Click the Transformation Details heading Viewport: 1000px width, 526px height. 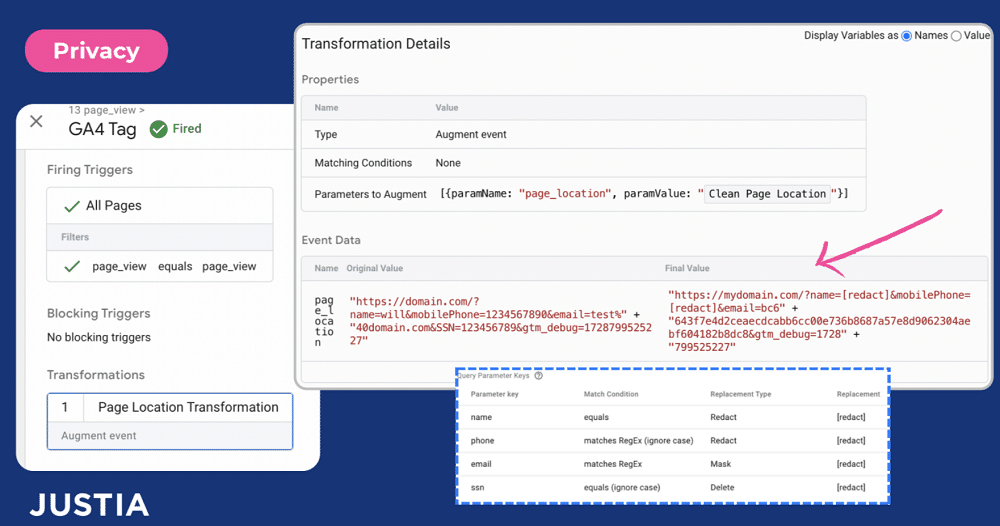click(x=376, y=44)
